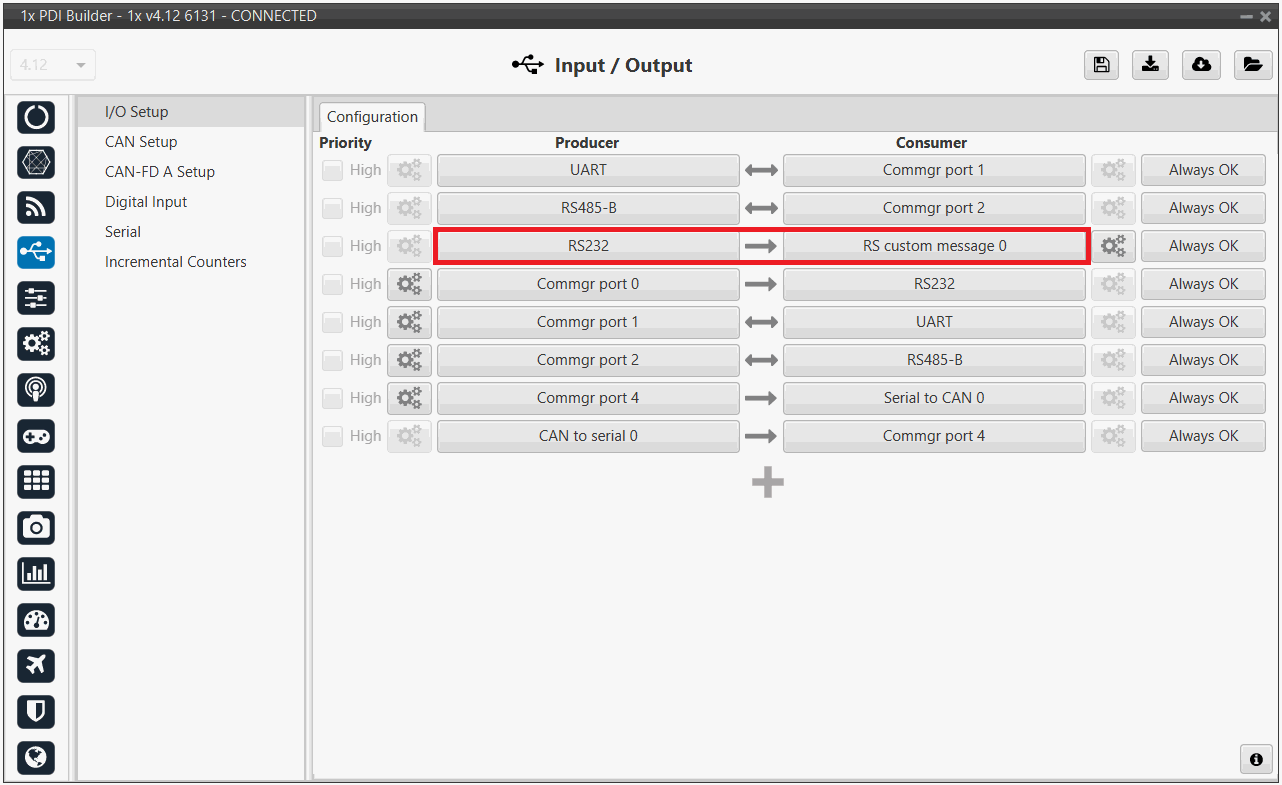Open the 4.12 version dropdown
This screenshot has height=785, width=1282.
[x=53, y=65]
